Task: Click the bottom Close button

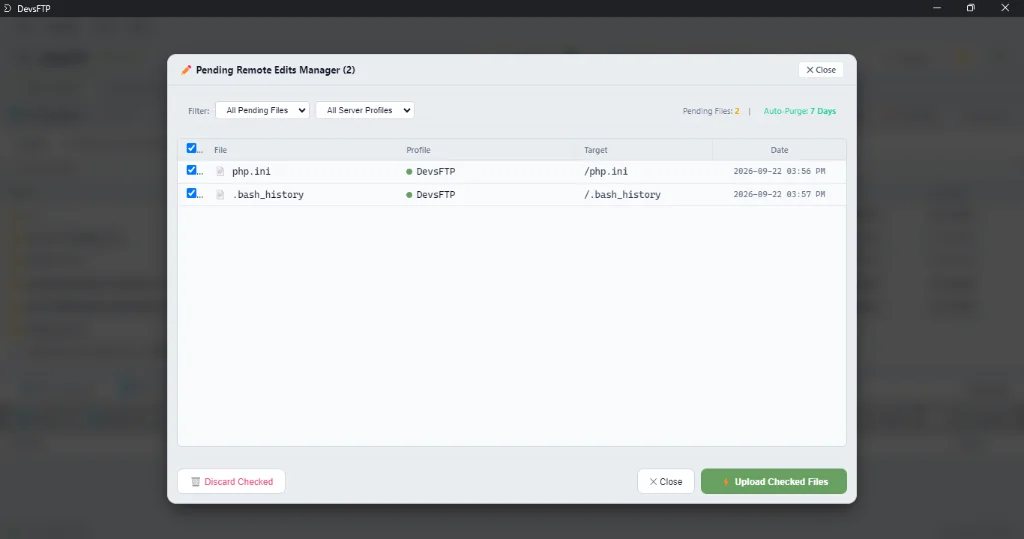Action: tap(665, 482)
